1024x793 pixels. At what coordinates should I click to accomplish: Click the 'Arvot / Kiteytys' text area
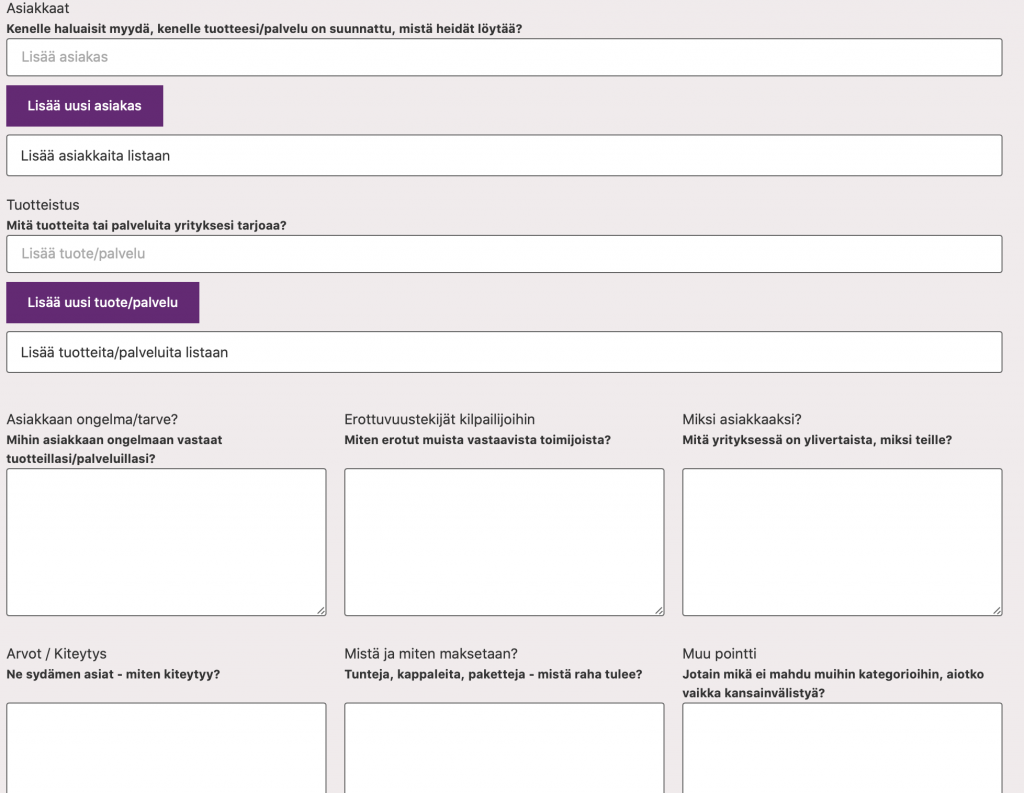167,748
